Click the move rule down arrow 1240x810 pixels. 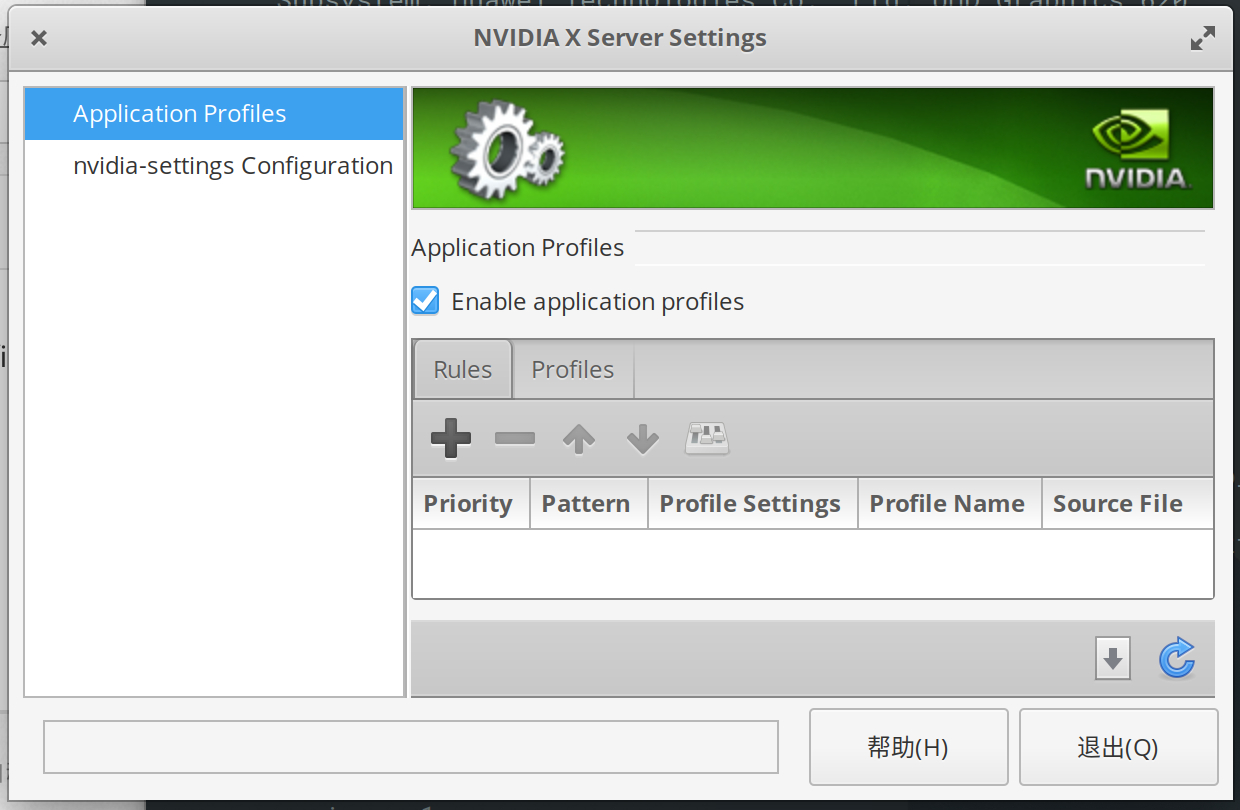coord(643,438)
